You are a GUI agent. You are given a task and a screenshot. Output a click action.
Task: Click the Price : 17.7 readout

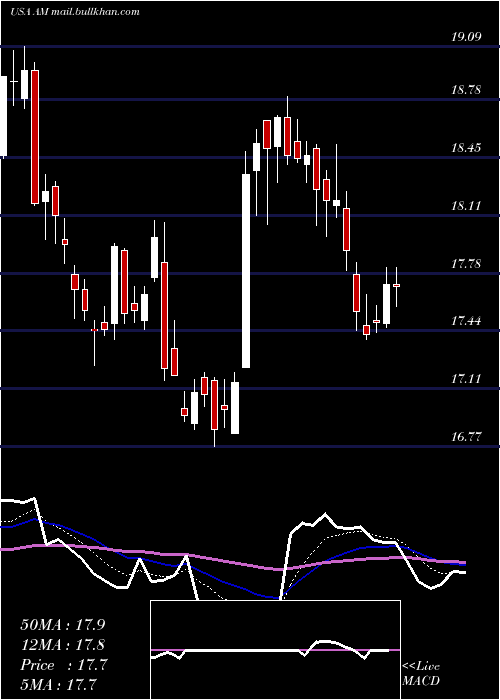tap(64, 665)
